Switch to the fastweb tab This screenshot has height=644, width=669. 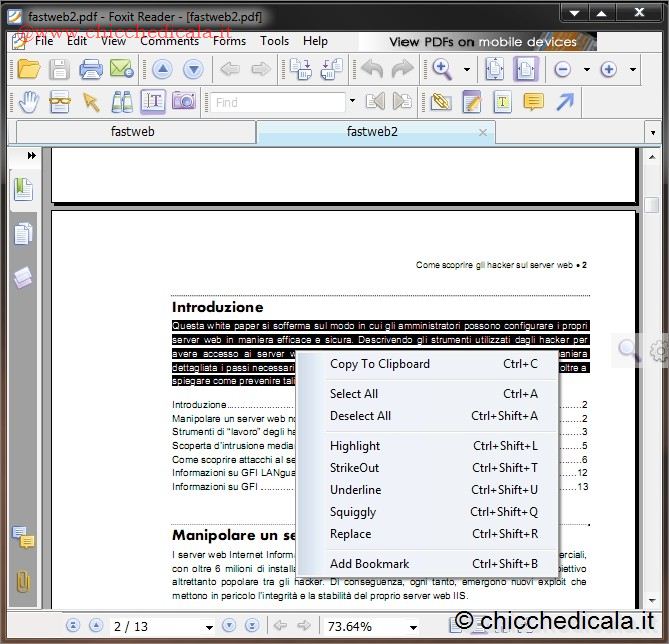133,132
